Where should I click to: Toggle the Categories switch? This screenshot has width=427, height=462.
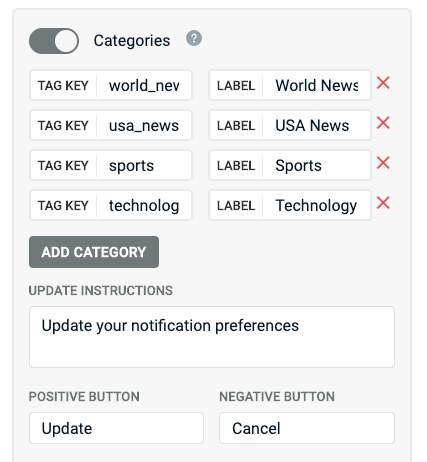(x=54, y=41)
